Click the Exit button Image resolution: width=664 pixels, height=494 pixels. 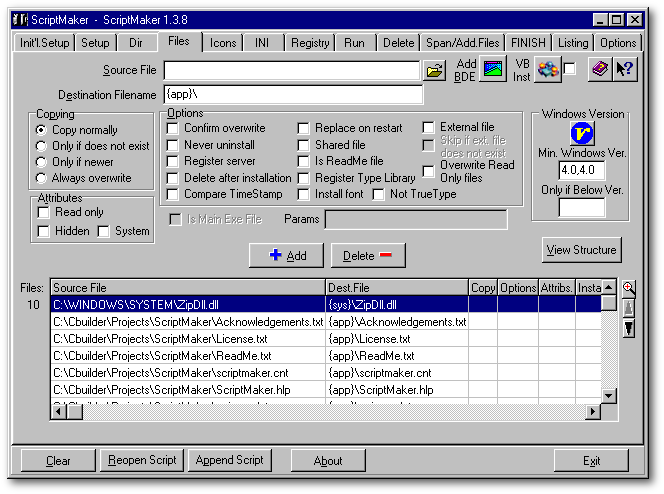pyautogui.click(x=591, y=461)
